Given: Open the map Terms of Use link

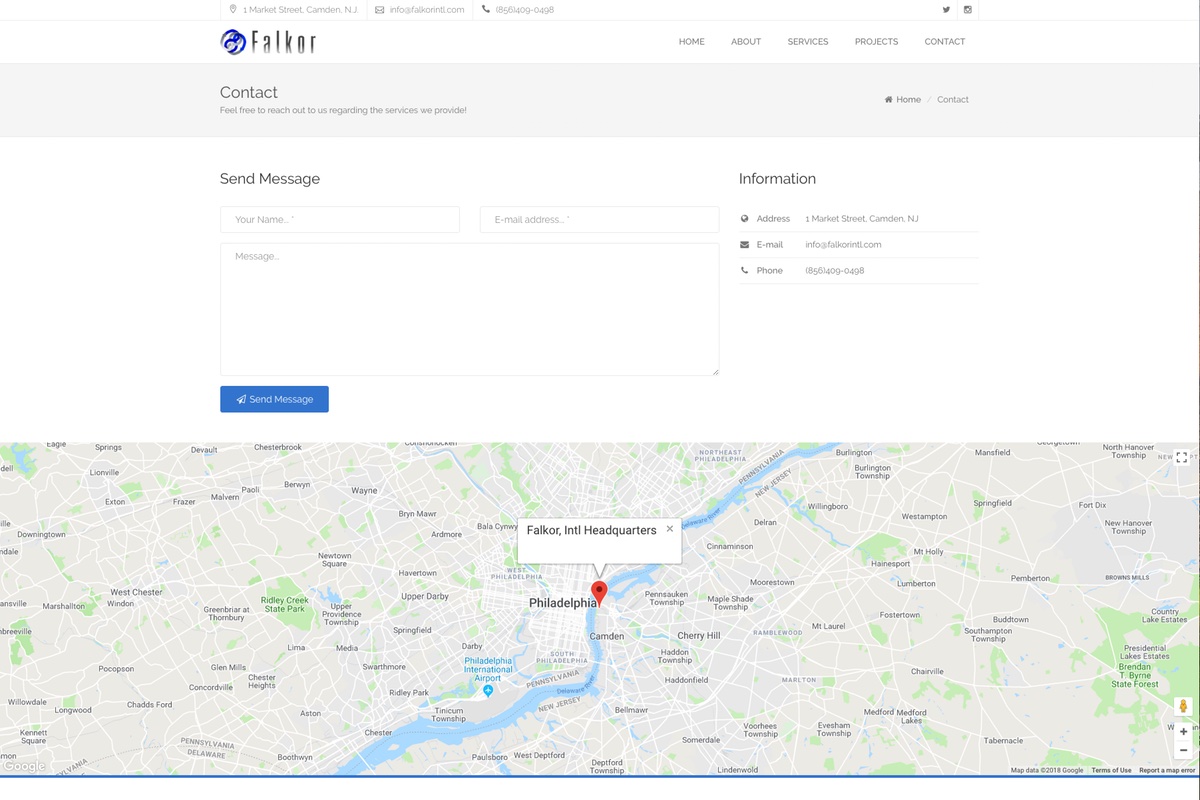Looking at the screenshot, I should (1111, 770).
